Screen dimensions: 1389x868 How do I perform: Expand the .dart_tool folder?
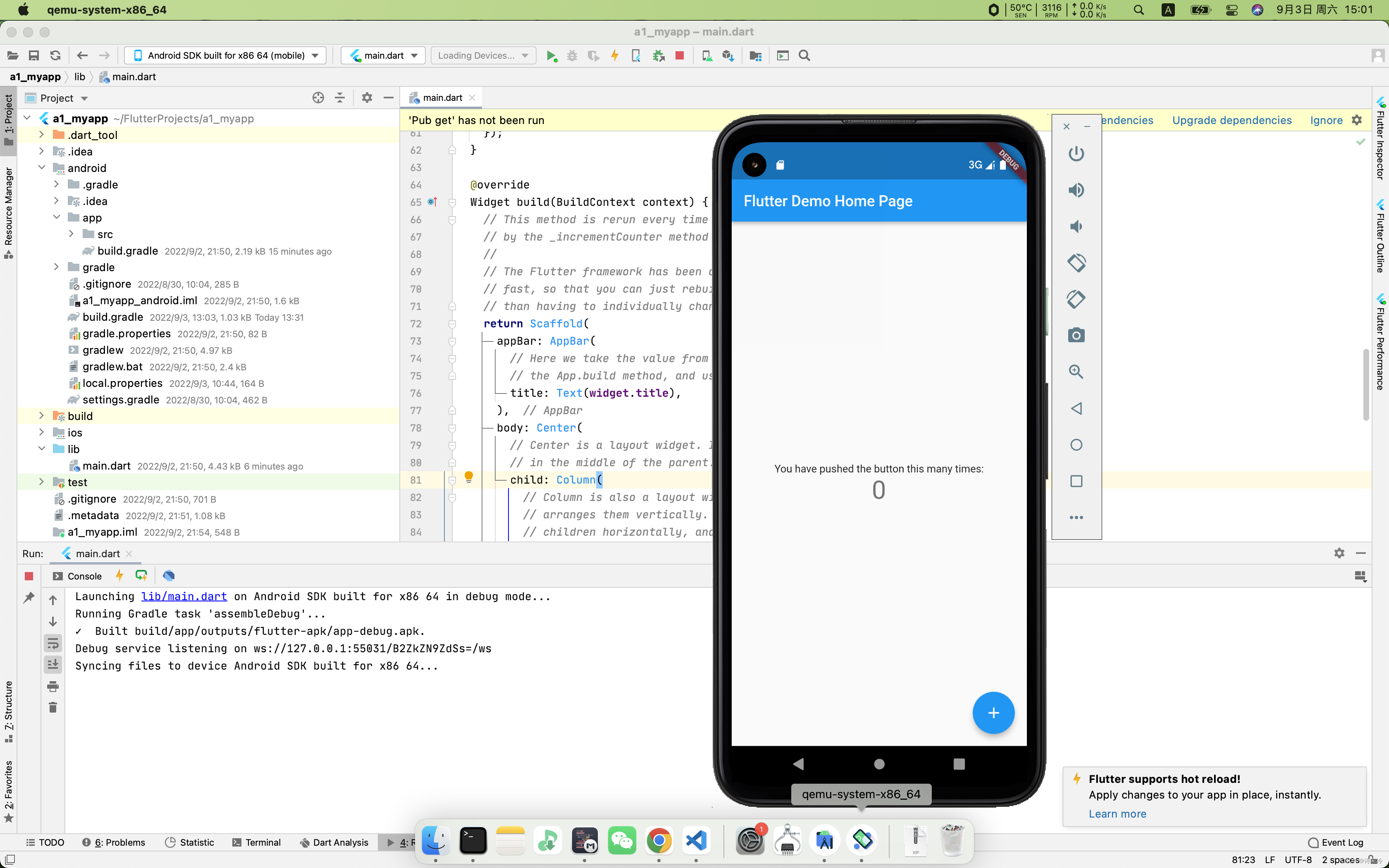click(41, 134)
